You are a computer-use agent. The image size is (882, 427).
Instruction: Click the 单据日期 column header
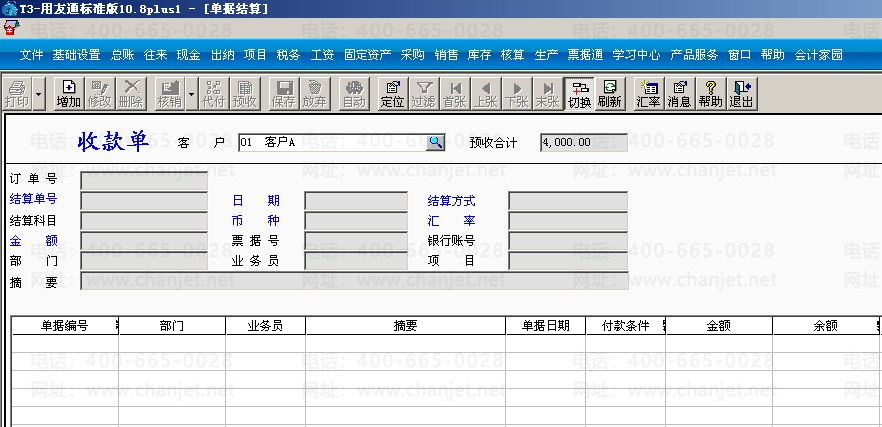(x=546, y=325)
